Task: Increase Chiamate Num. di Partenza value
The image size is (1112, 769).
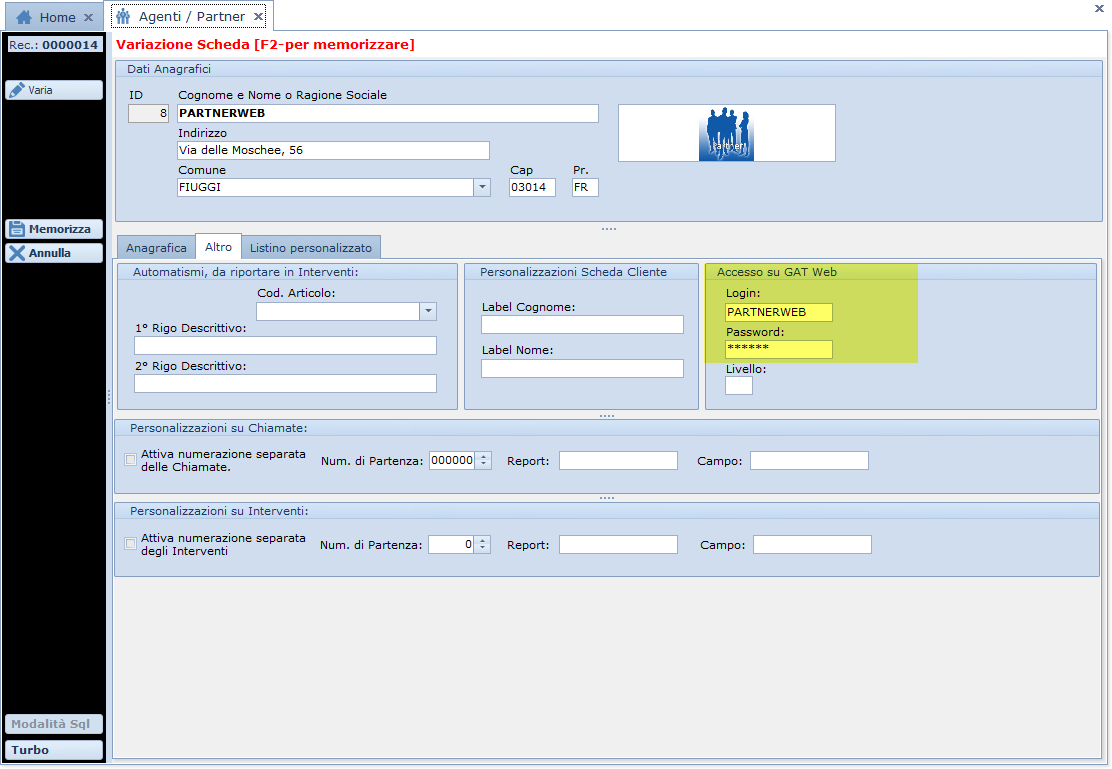Action: 483,457
